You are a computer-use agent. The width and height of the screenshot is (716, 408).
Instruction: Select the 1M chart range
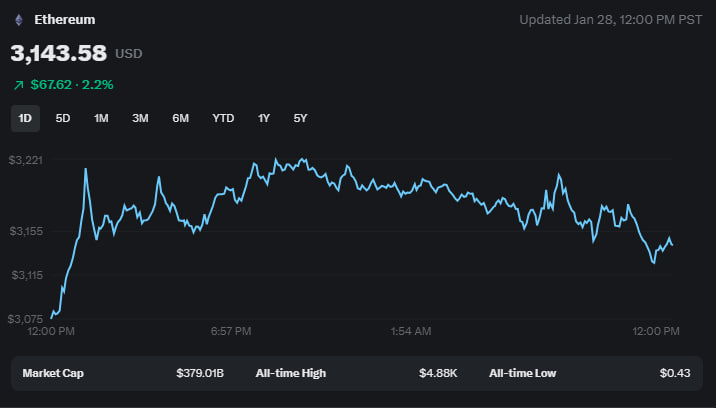tap(101, 119)
